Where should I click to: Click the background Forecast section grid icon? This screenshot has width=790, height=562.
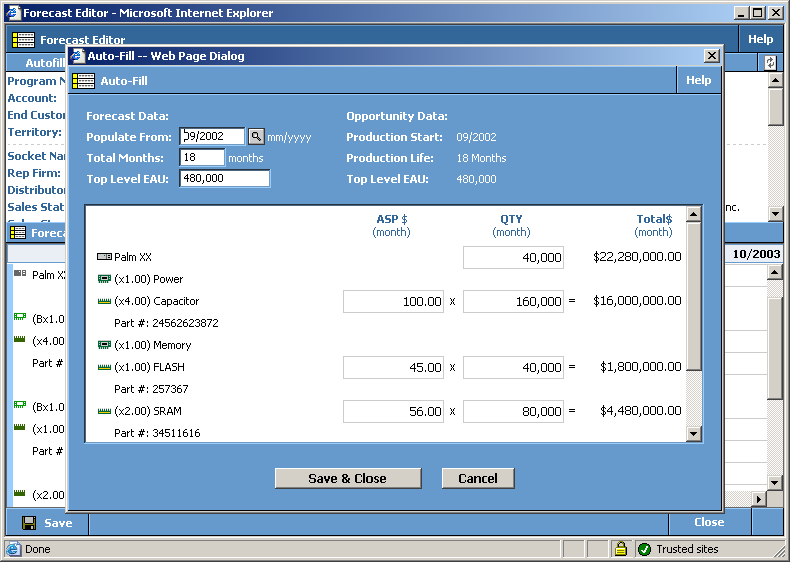click(x=18, y=232)
